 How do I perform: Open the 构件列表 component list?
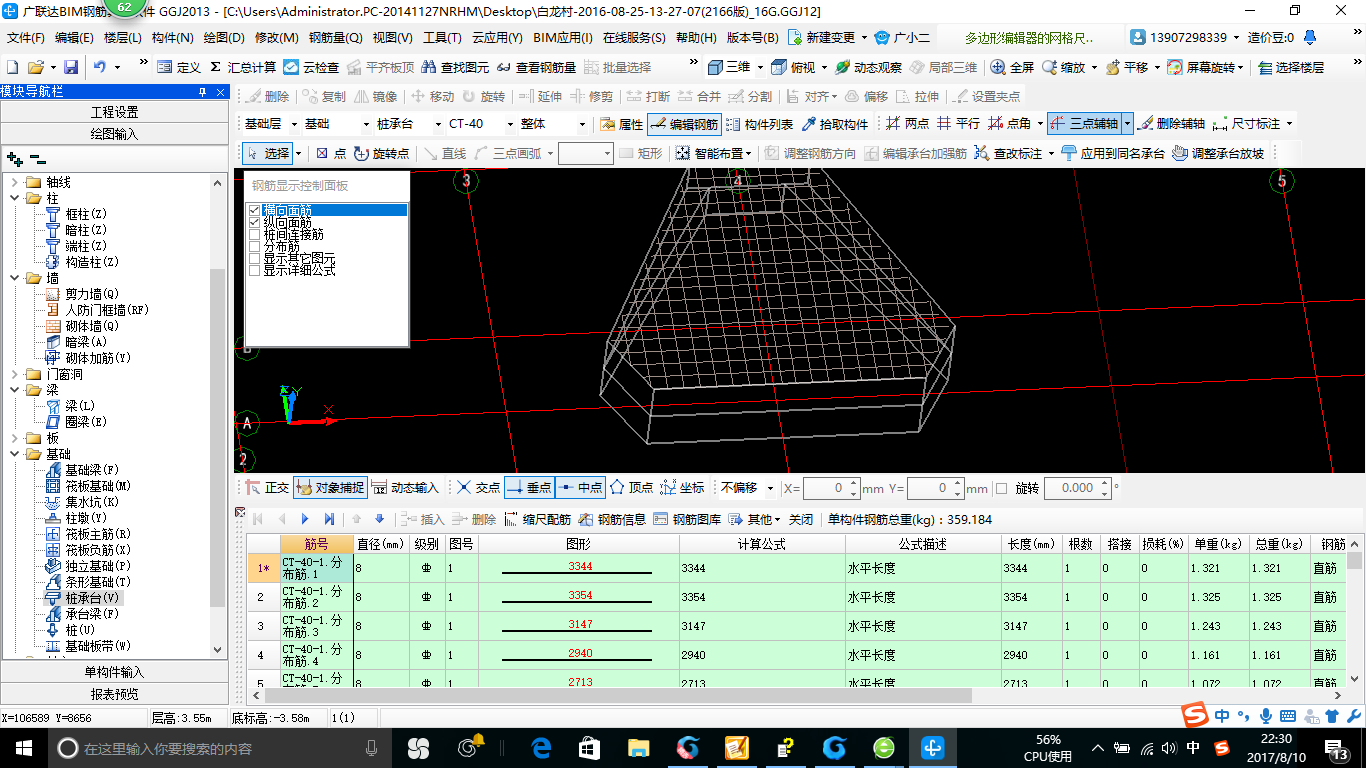tap(760, 124)
